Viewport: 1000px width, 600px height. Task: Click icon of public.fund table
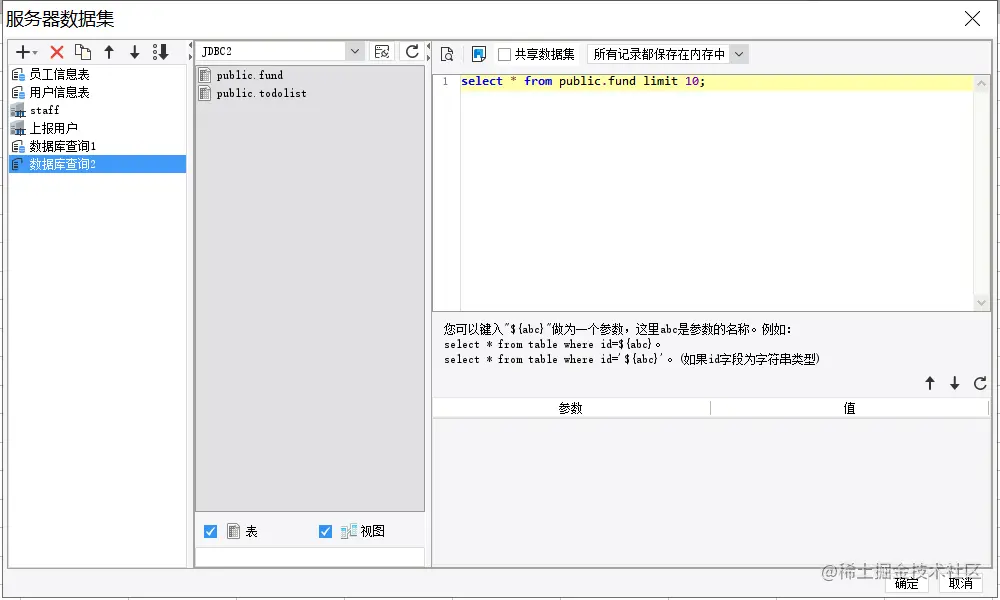(x=205, y=75)
